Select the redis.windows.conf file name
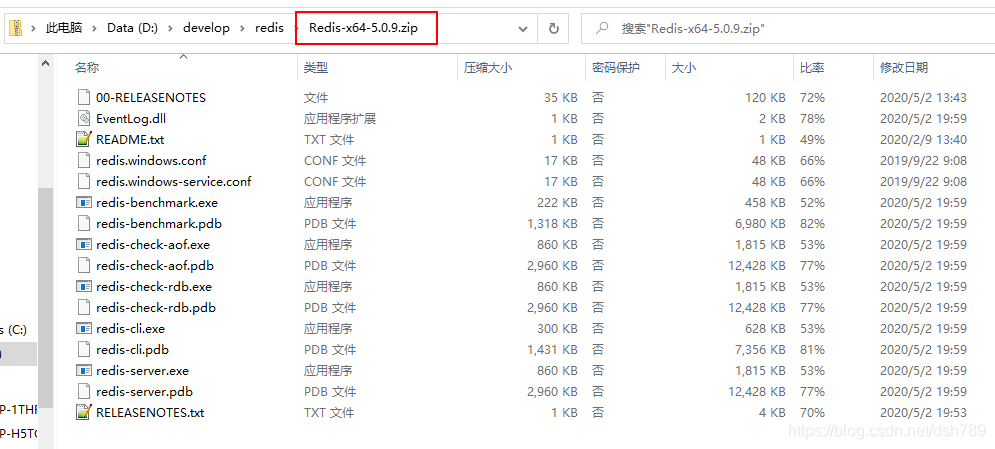 151,160
